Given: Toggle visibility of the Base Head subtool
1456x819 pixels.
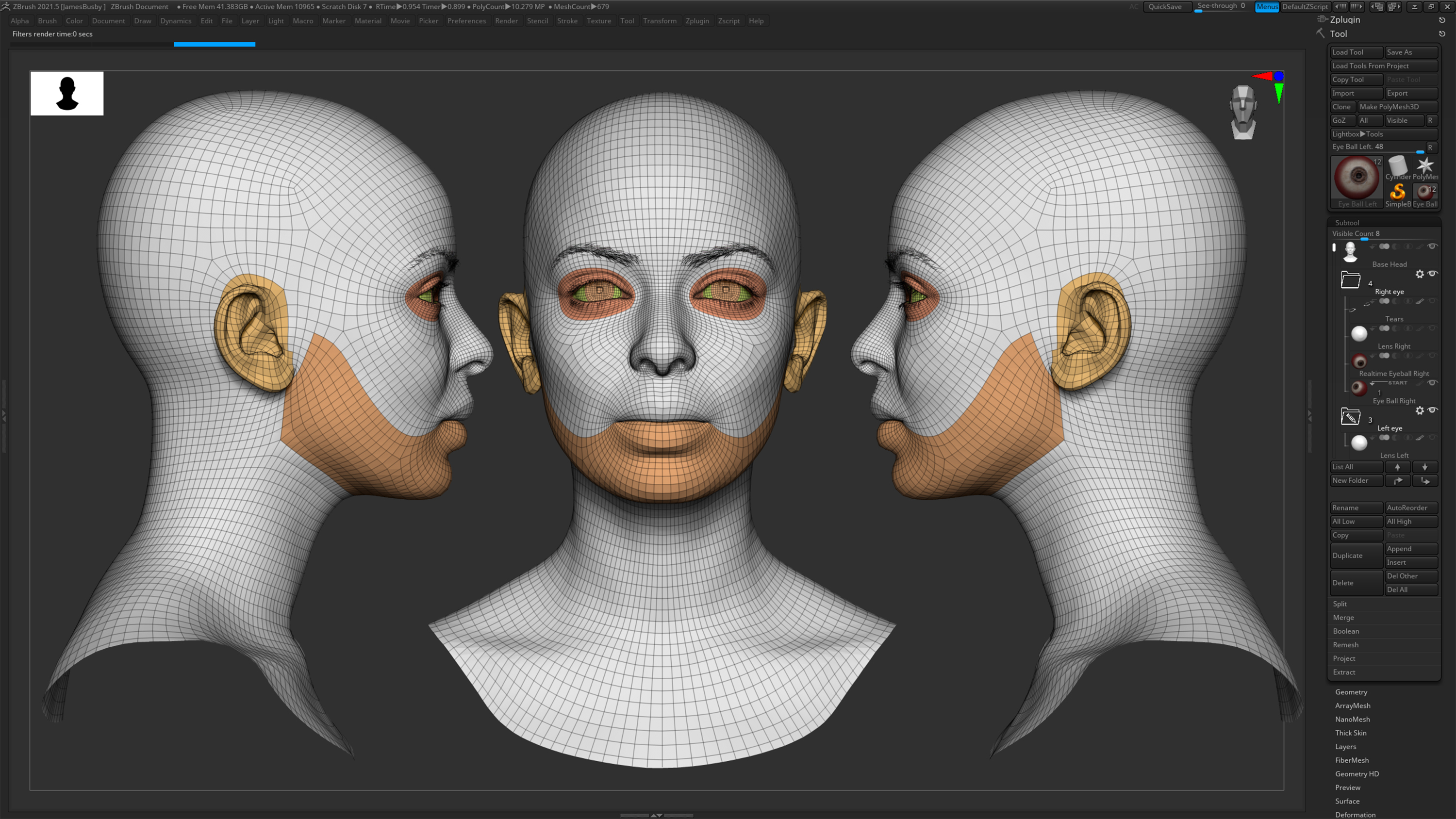Looking at the screenshot, I should point(1433,246).
